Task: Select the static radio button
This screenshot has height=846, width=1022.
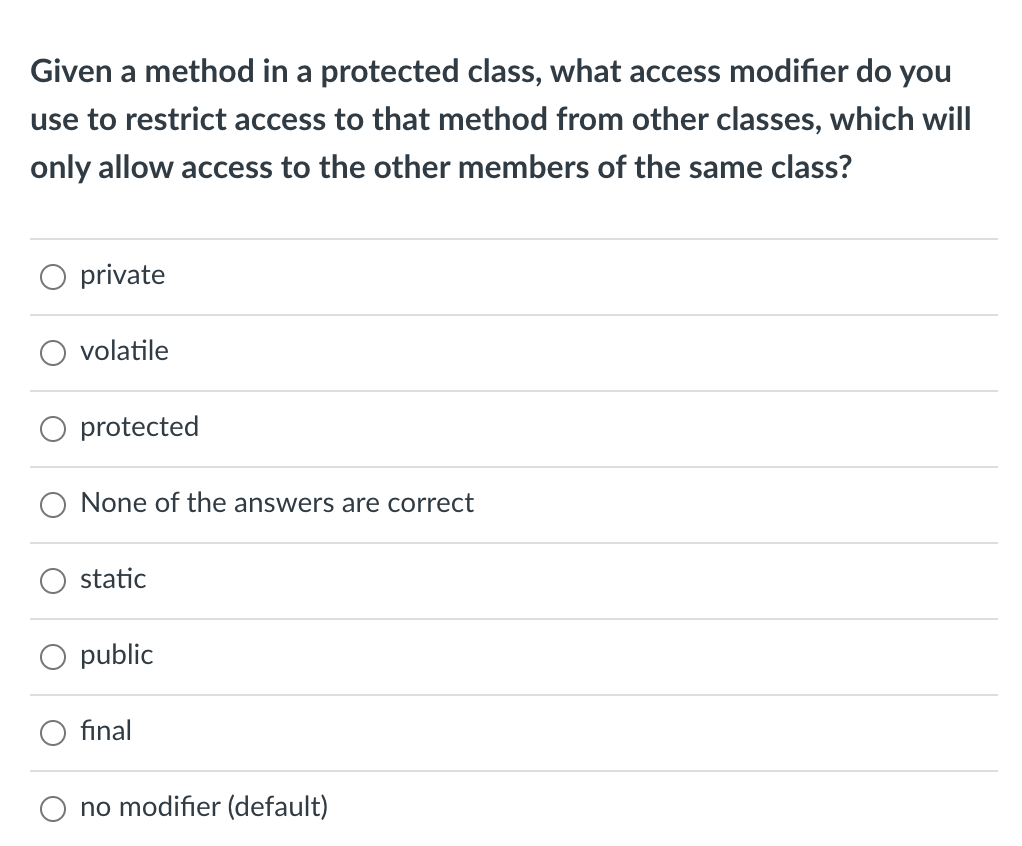Action: [52, 580]
